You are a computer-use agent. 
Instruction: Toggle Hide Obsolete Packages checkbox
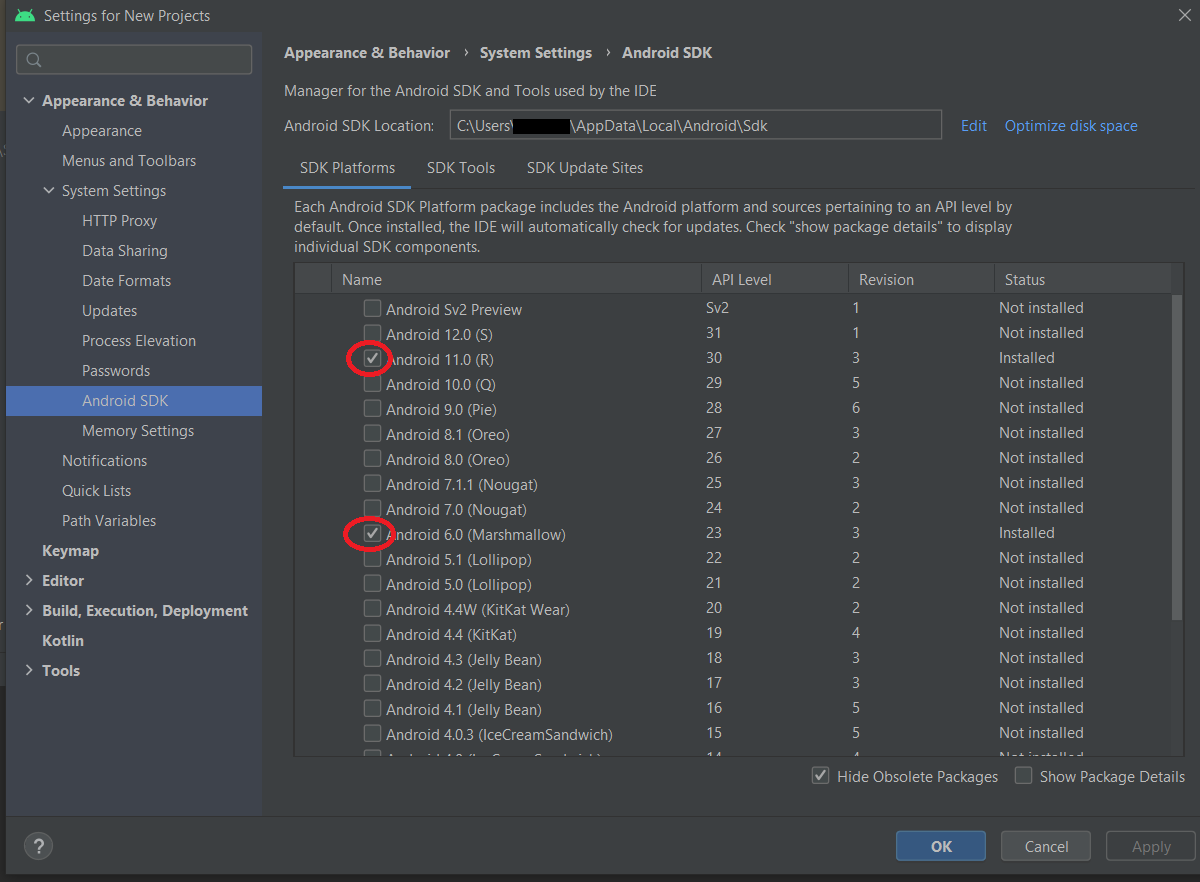click(820, 776)
